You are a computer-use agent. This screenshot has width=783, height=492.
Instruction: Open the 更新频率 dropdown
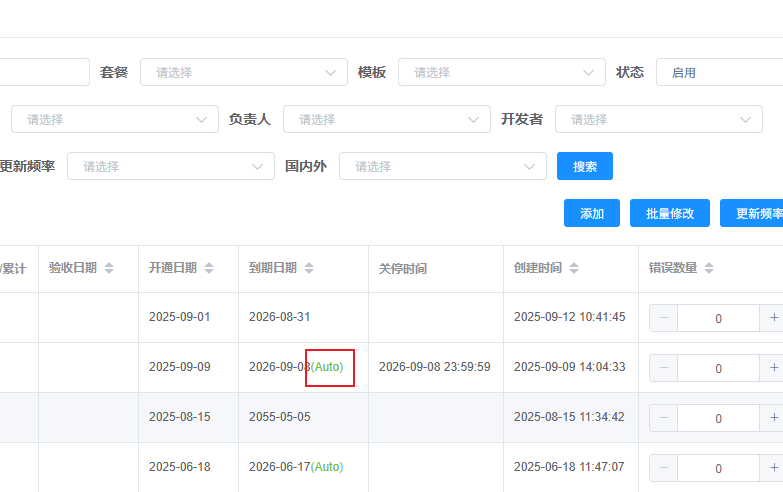tap(171, 166)
